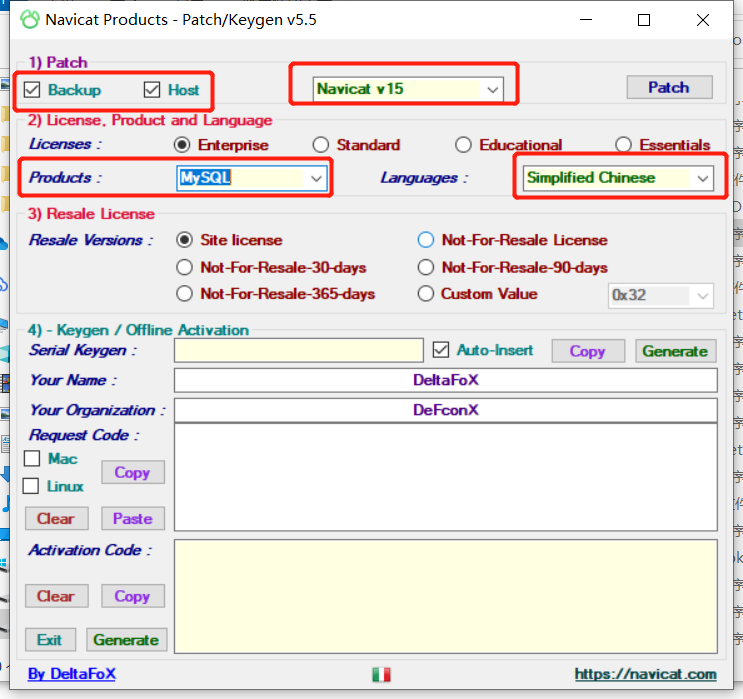
Task: Pick Not-For-Resale-365-days option
Action: (x=184, y=293)
